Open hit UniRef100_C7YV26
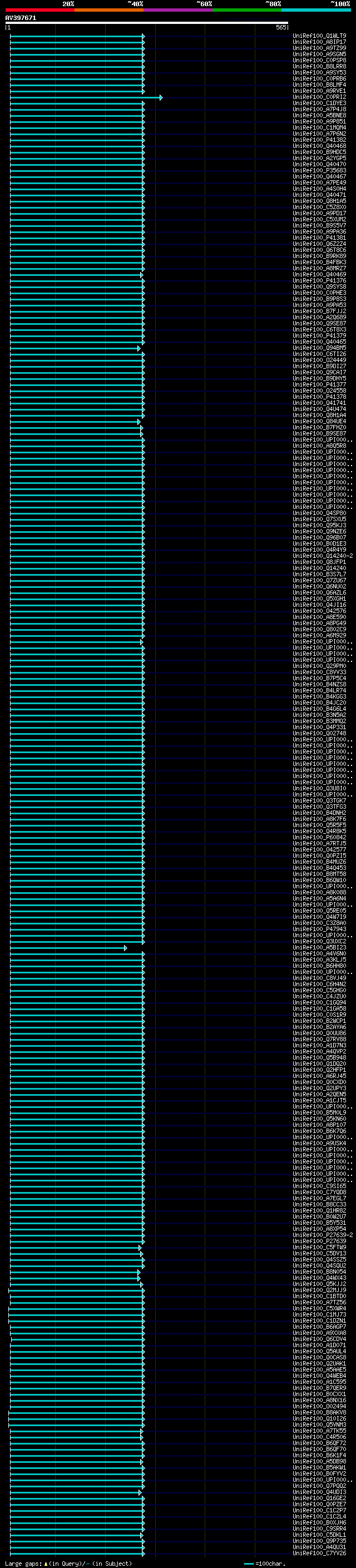The width and height of the screenshot is (356, 1568). 319,1554
